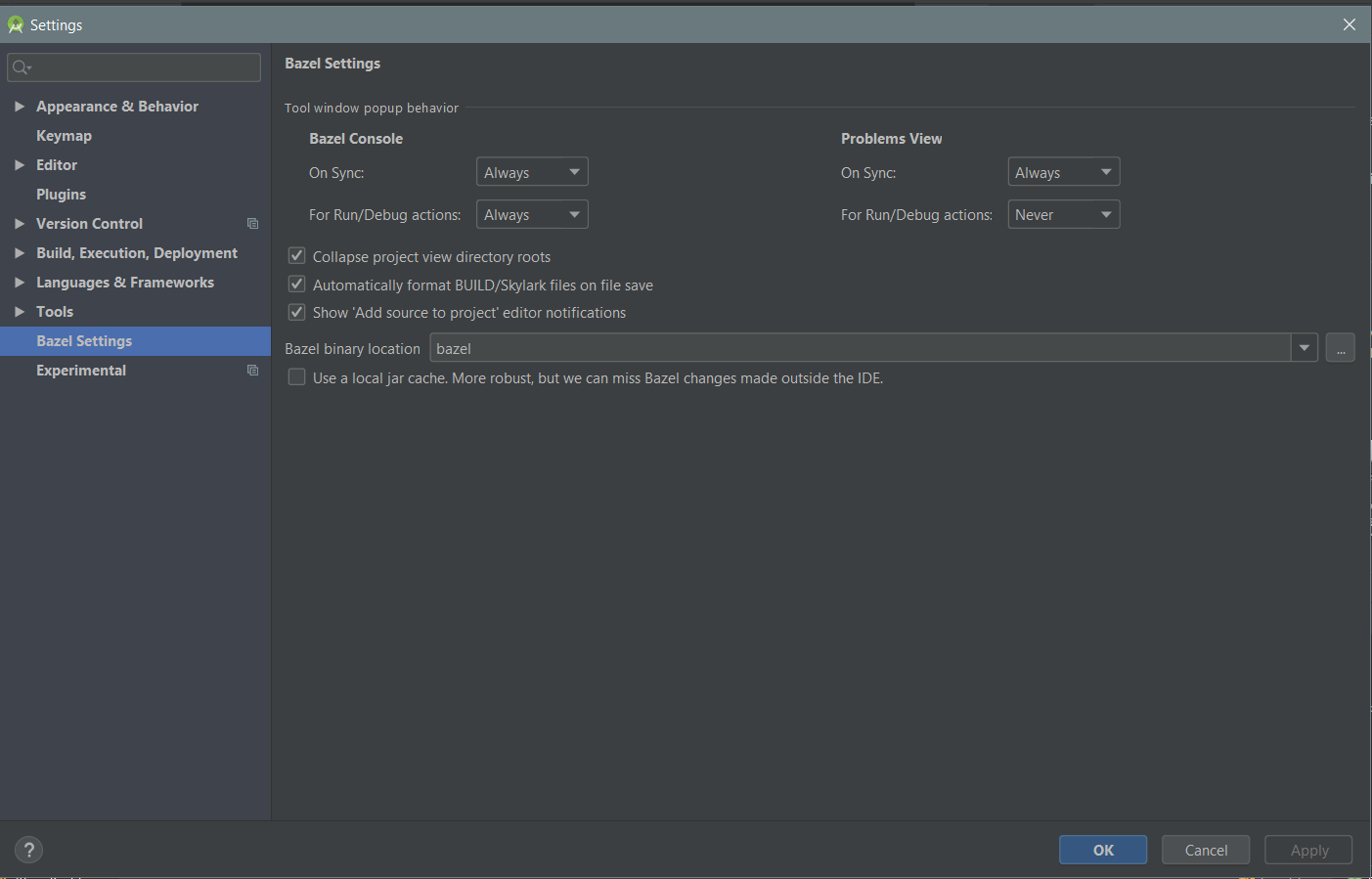Screen dimensions: 1372x879
Task: Open the Plugins settings page
Action: 61,194
